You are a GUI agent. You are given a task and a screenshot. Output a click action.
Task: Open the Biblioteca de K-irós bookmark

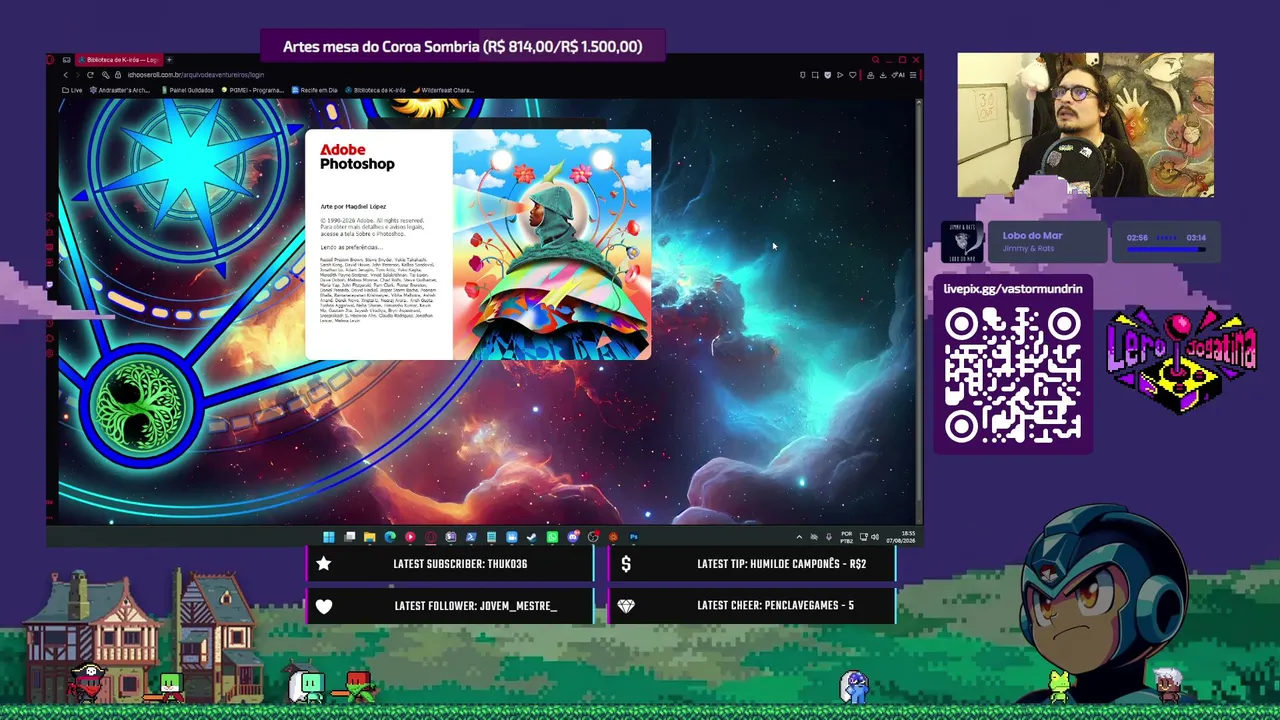(376, 90)
